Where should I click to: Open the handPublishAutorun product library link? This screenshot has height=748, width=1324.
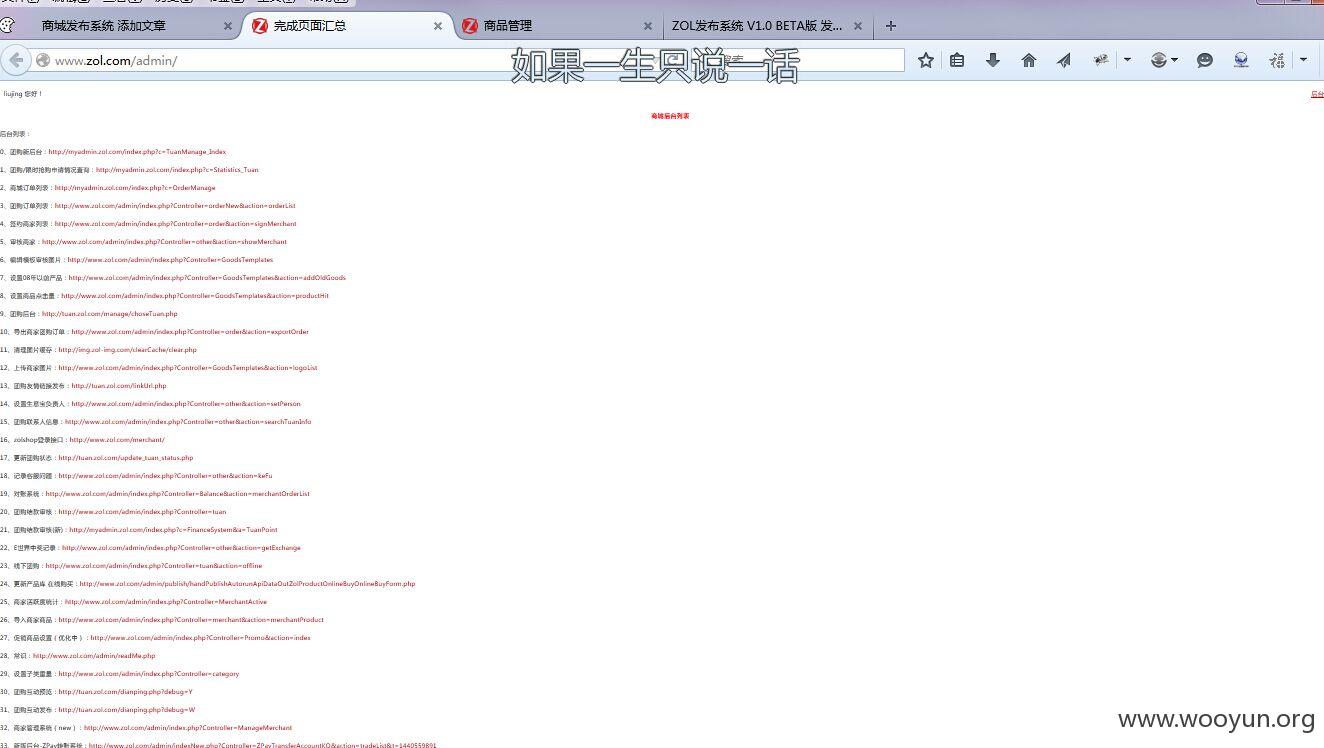click(247, 584)
